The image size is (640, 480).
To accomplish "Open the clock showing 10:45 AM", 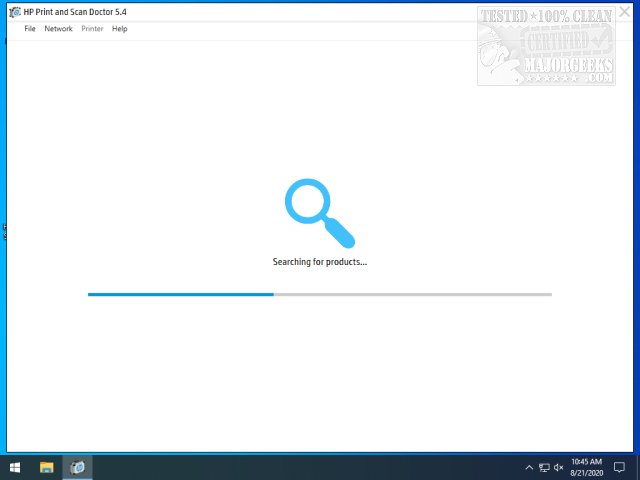I will 587,467.
